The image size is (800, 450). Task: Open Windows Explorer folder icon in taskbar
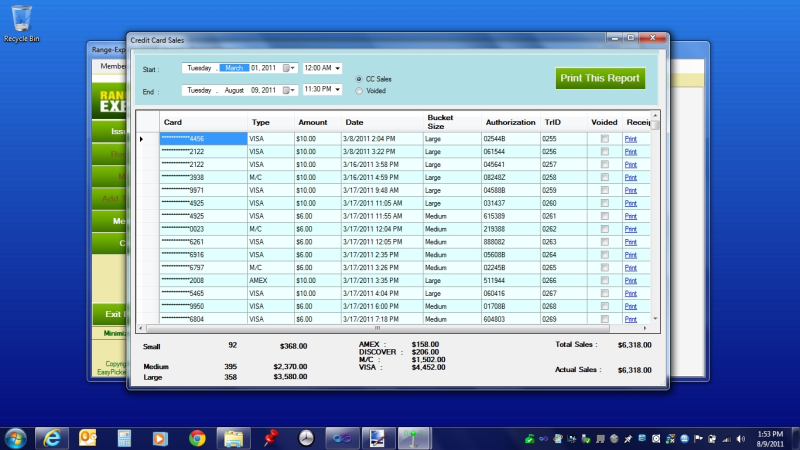[x=233, y=437]
